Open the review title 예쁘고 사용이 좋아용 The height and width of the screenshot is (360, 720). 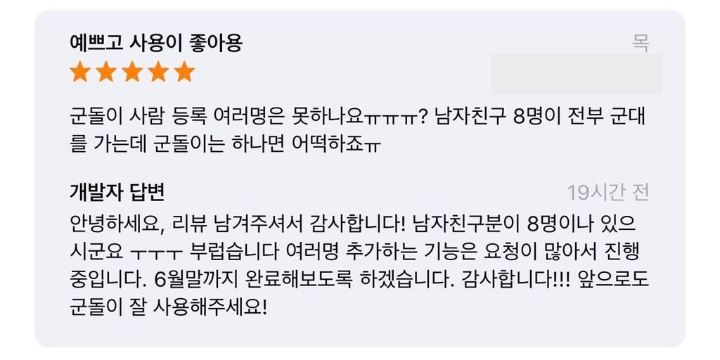156,44
